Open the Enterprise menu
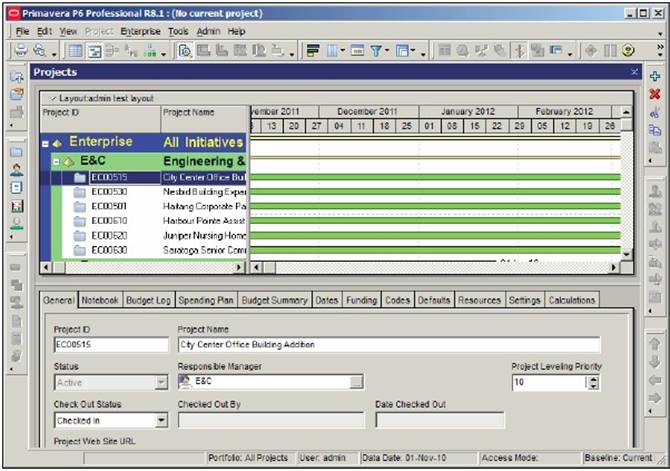This screenshot has width=670, height=471. click(140, 31)
